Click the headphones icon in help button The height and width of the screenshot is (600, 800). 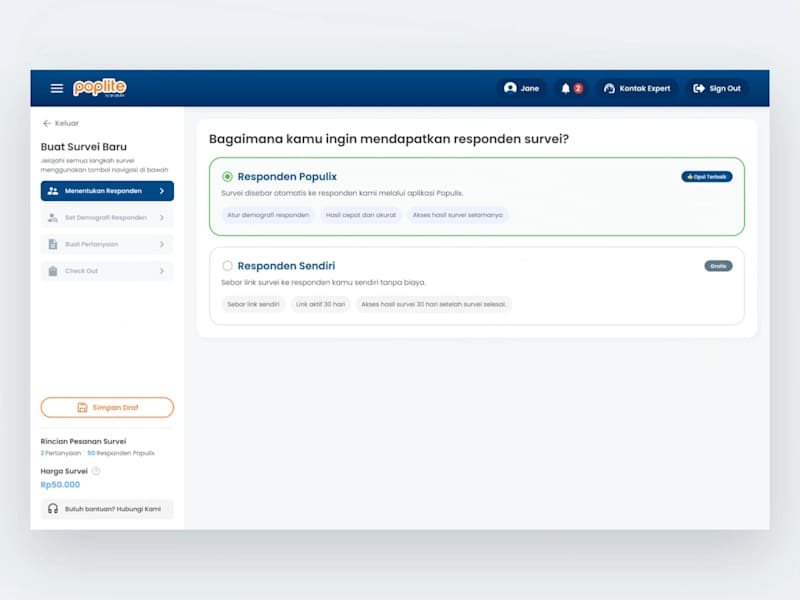(x=53, y=509)
